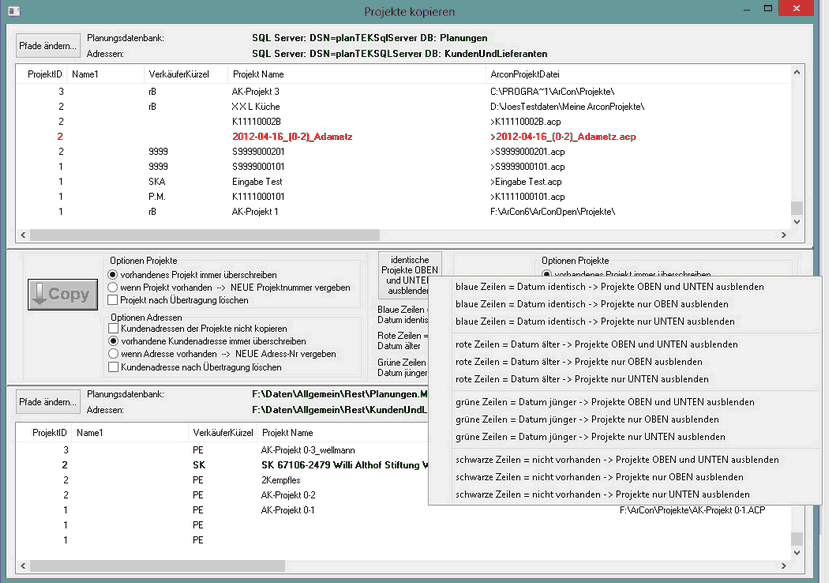Image resolution: width=829 pixels, height=583 pixels.
Task: Pick 'rote Zeilen' Projekte nur OBEN ausblenden
Action: pyautogui.click(x=578, y=361)
